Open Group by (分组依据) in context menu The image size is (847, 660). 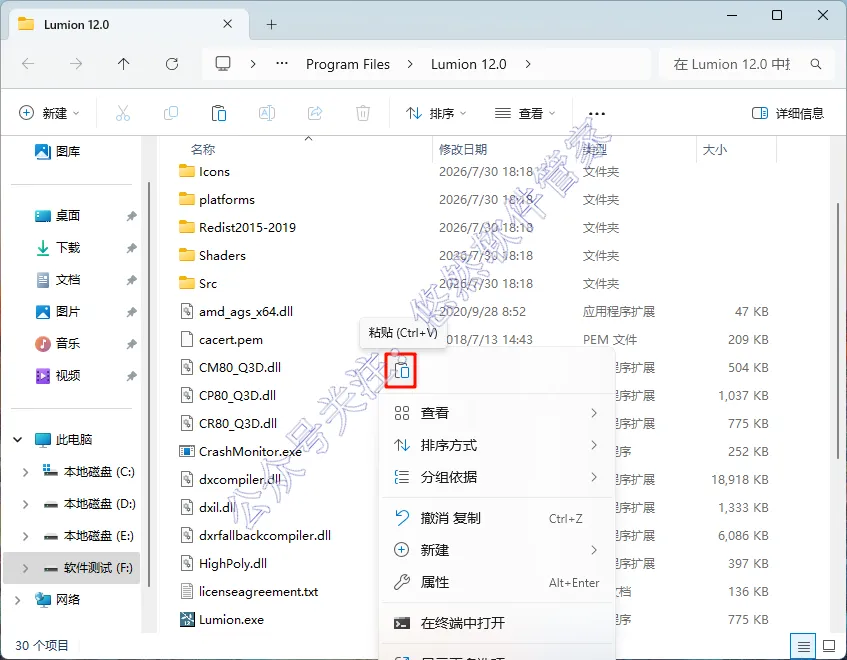[x=496, y=477]
